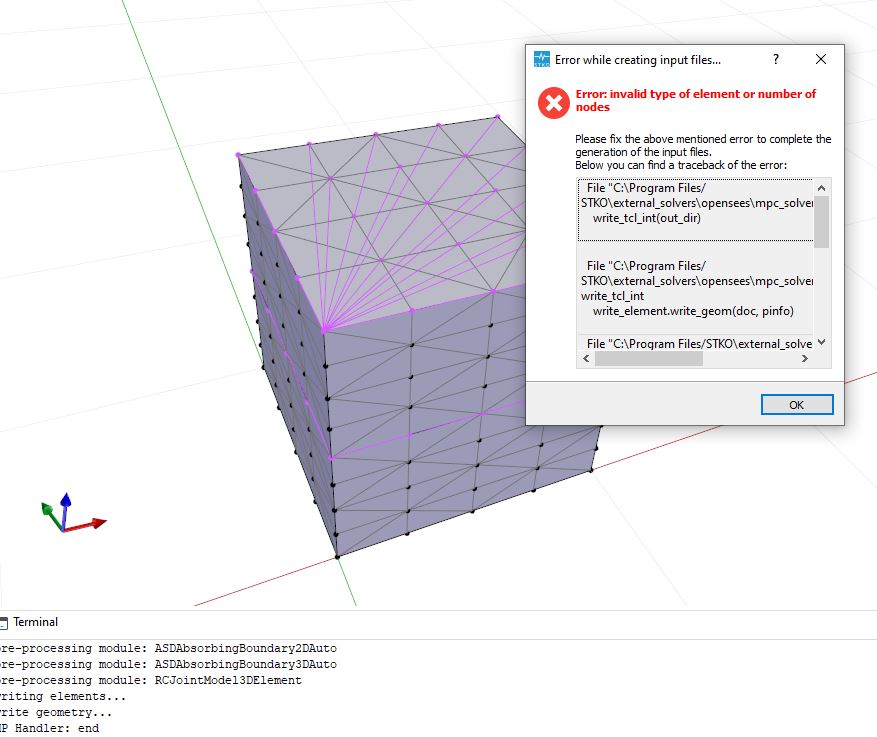Image resolution: width=877 pixels, height=737 pixels.
Task: Click the 'Please fix the above' message text
Action: tap(703, 152)
